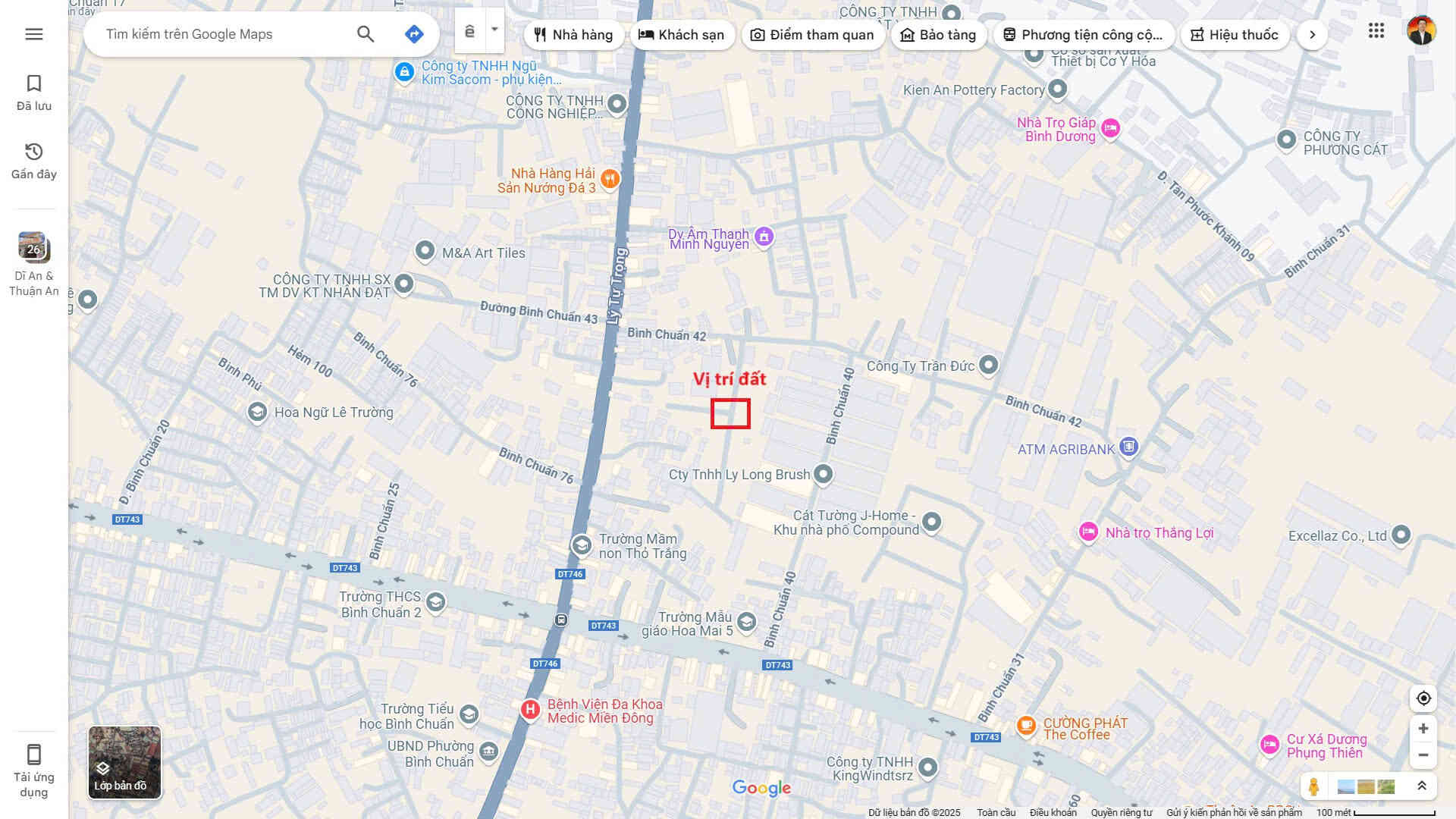
Task: Toggle the Lớp bản đồ satellite layer
Action: pyautogui.click(x=124, y=762)
